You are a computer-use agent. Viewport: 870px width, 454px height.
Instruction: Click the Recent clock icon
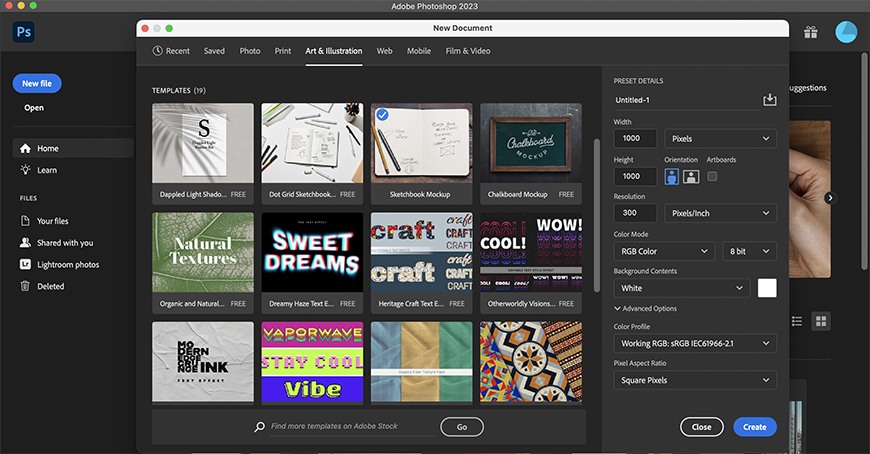pyautogui.click(x=158, y=51)
